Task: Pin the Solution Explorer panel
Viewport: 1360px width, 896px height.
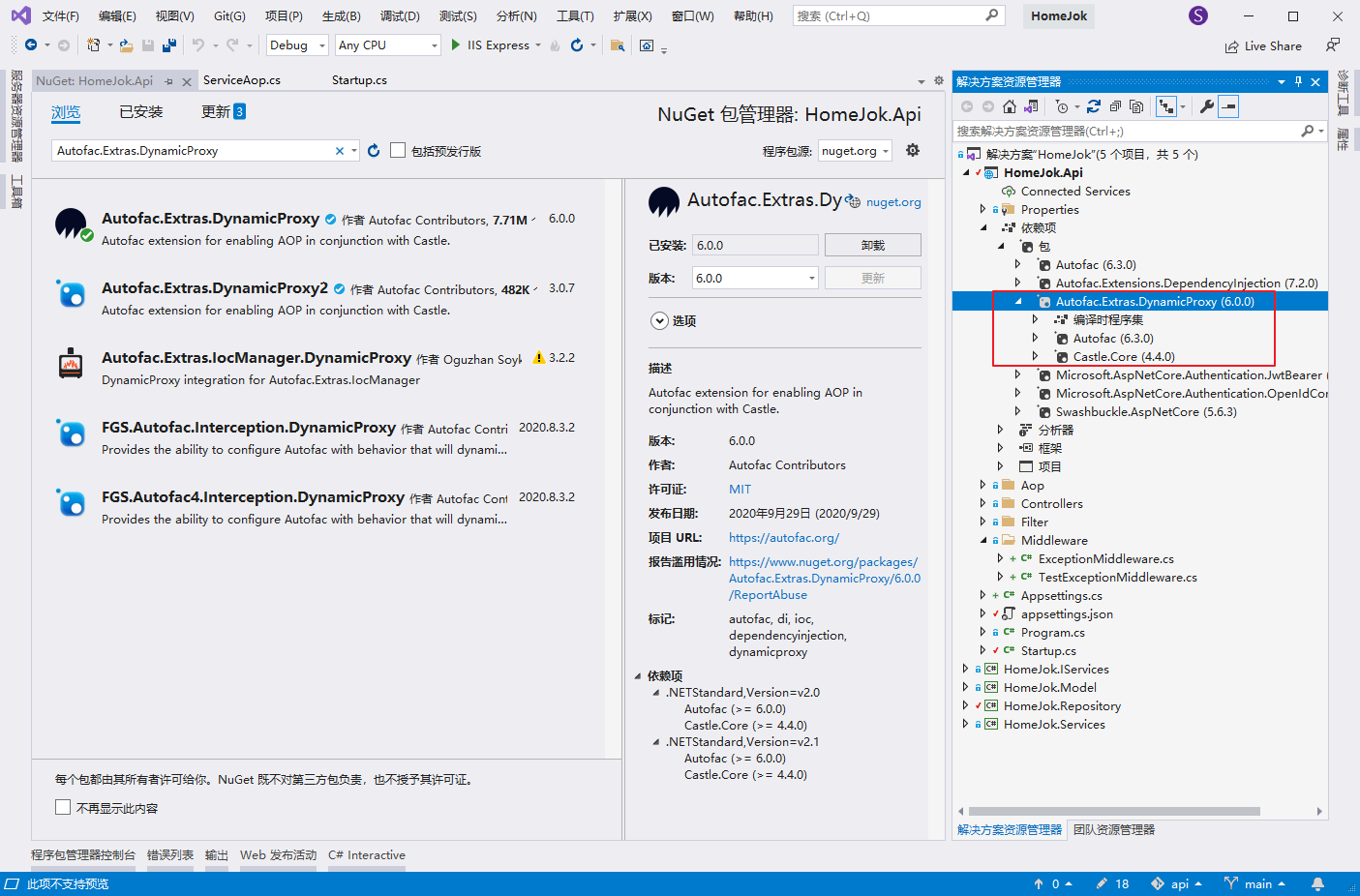Action: (x=1299, y=82)
